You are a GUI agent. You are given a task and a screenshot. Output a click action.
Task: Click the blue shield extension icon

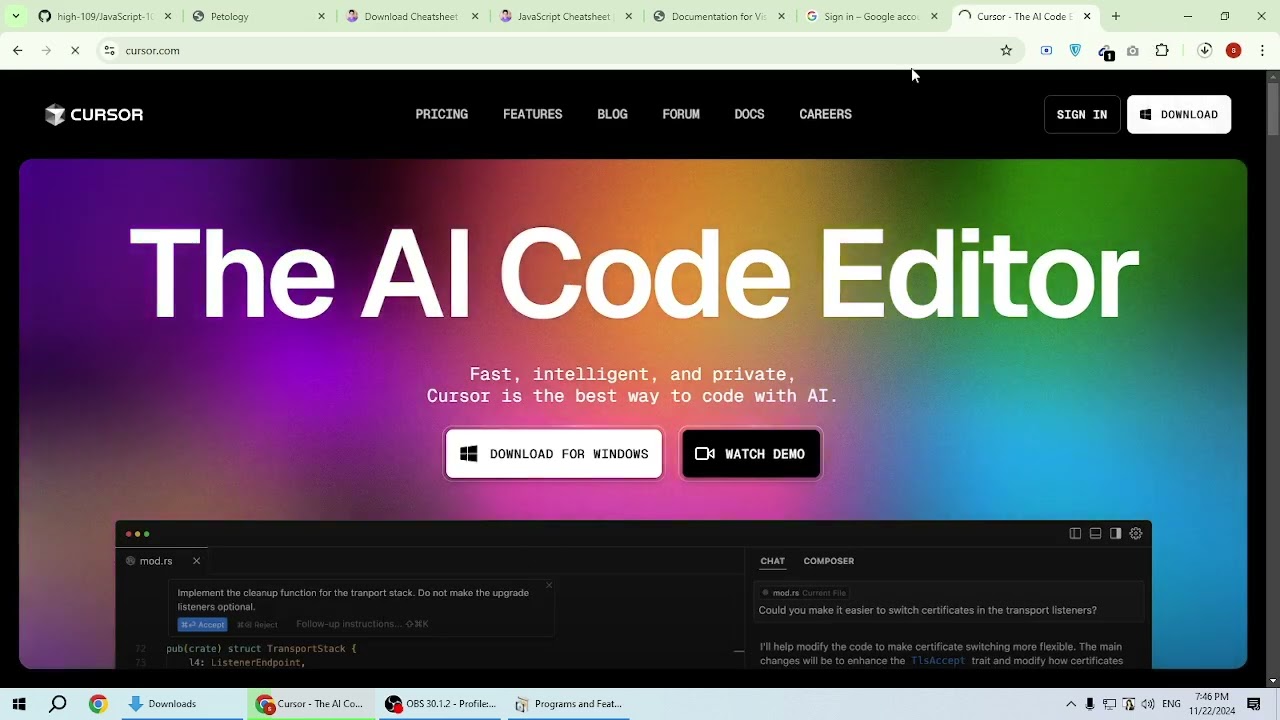click(x=1075, y=50)
